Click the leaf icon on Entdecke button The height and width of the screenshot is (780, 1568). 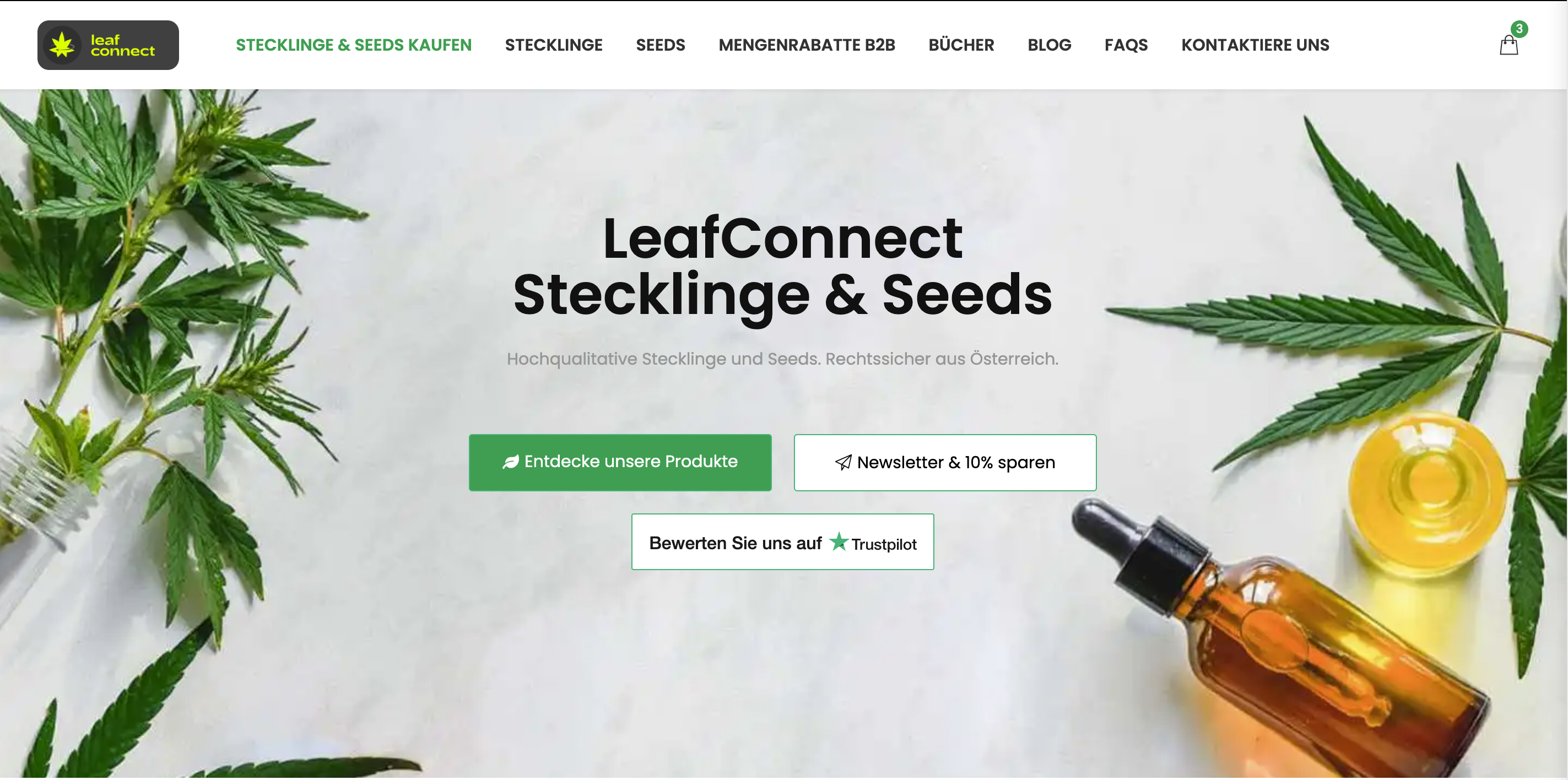[511, 462]
